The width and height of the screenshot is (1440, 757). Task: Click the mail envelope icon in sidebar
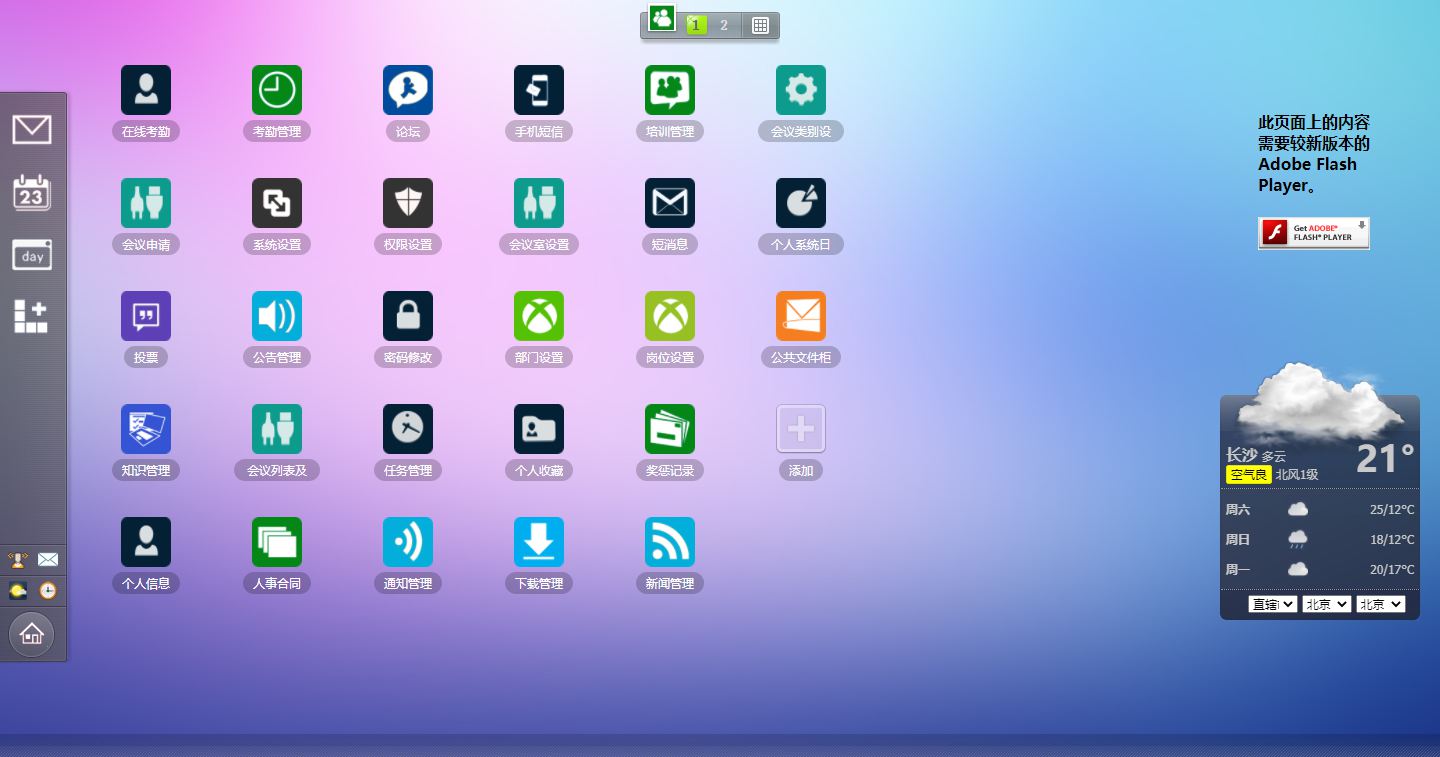coord(32,130)
